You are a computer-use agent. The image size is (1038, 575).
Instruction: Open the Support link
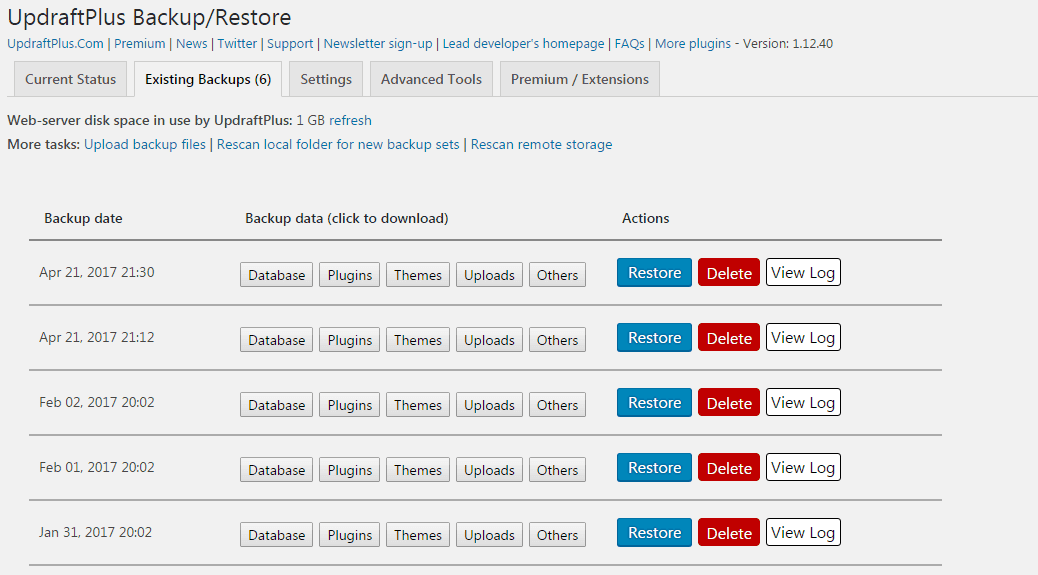click(x=290, y=44)
